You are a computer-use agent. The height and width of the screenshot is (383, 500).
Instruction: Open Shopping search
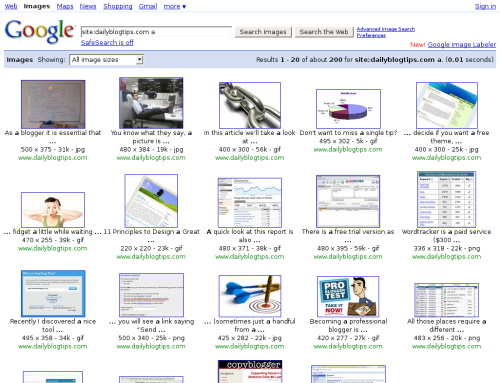tap(118, 6)
